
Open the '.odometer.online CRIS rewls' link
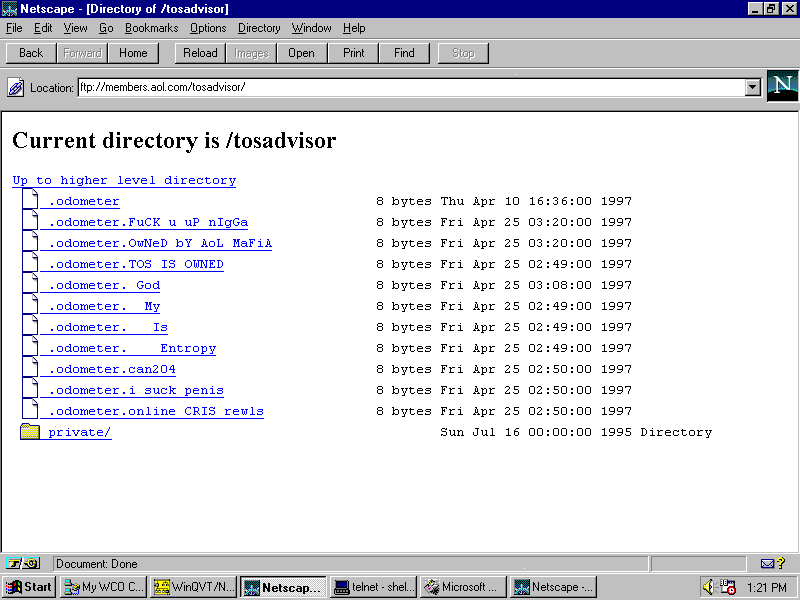coord(156,411)
